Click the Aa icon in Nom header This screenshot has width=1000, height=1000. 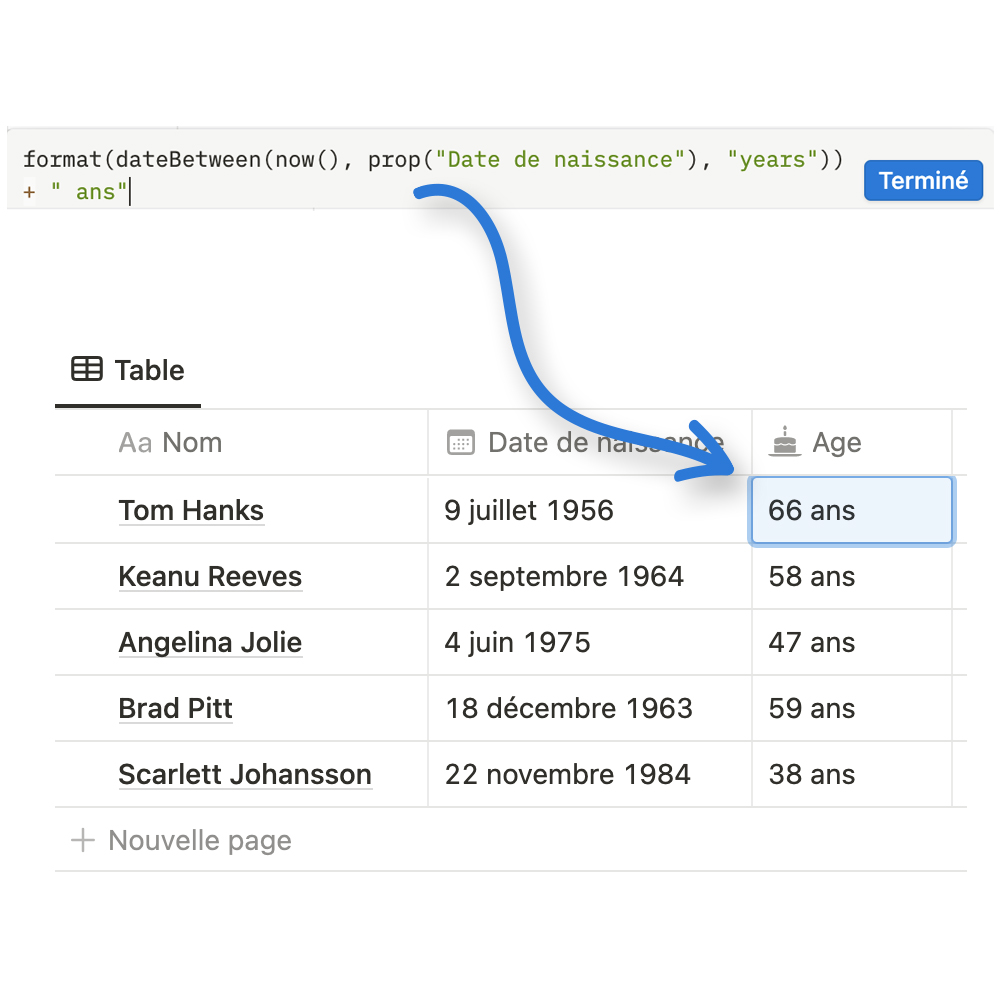pos(135,443)
